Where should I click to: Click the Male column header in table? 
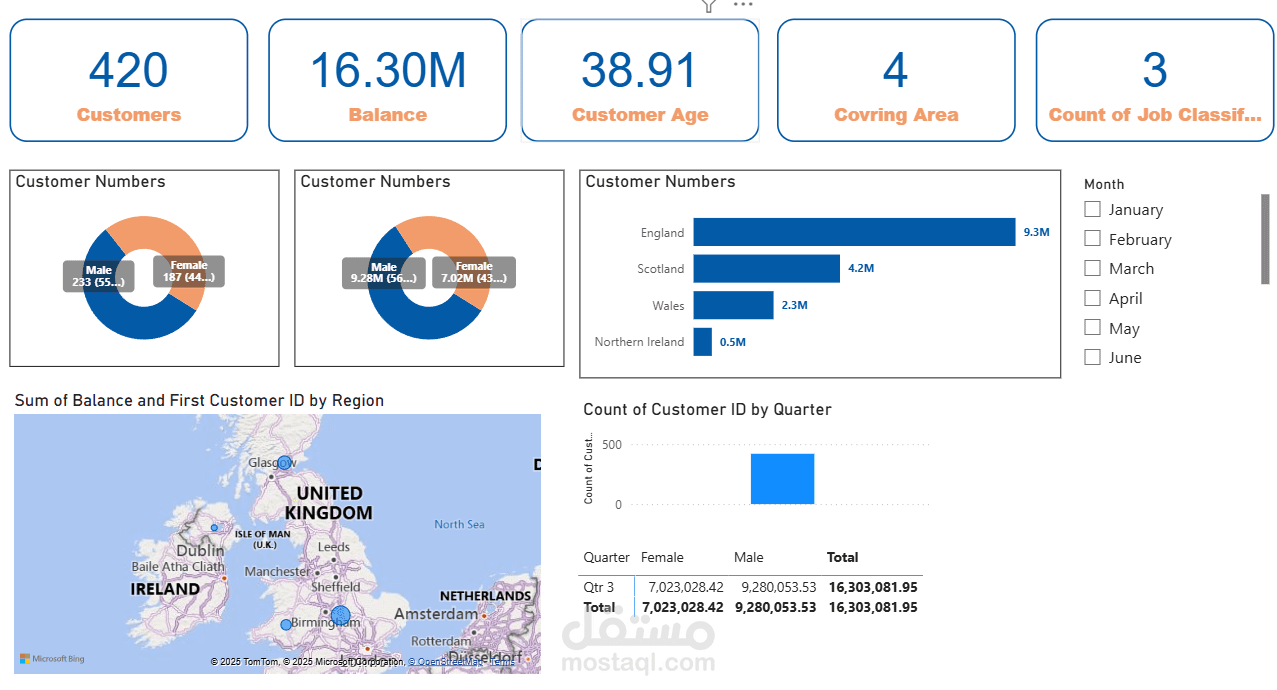[749, 557]
